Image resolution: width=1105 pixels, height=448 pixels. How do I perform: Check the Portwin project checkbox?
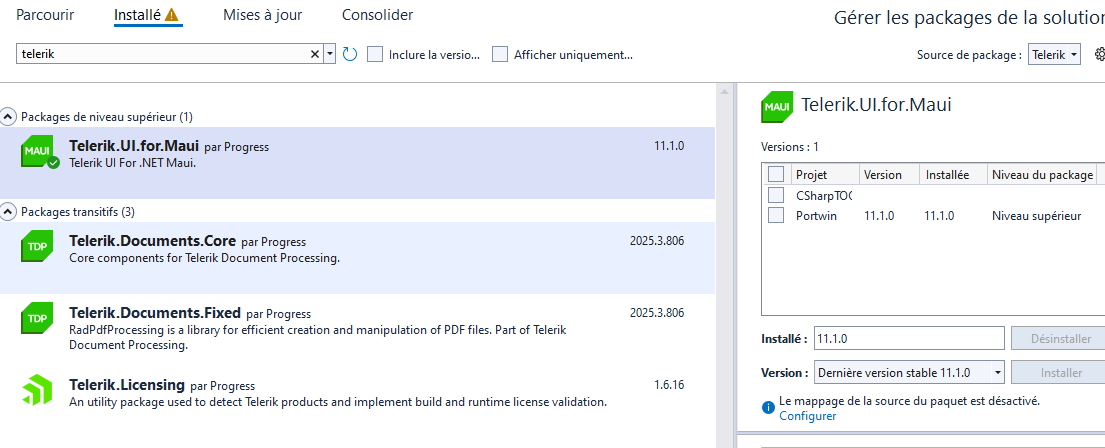point(776,215)
